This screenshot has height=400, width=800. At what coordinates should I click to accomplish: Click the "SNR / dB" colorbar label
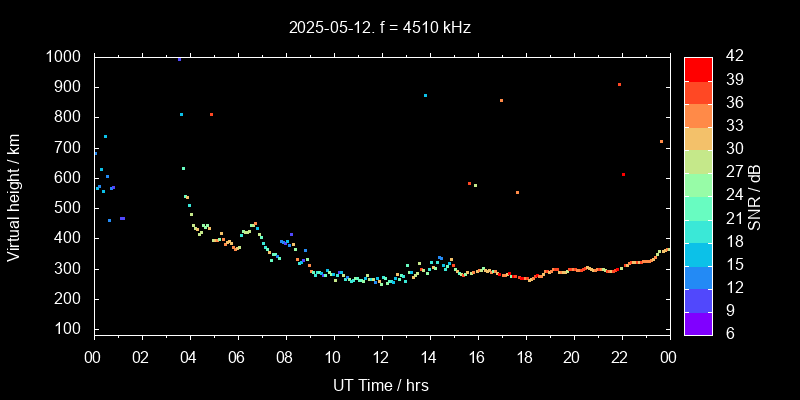[x=755, y=194]
